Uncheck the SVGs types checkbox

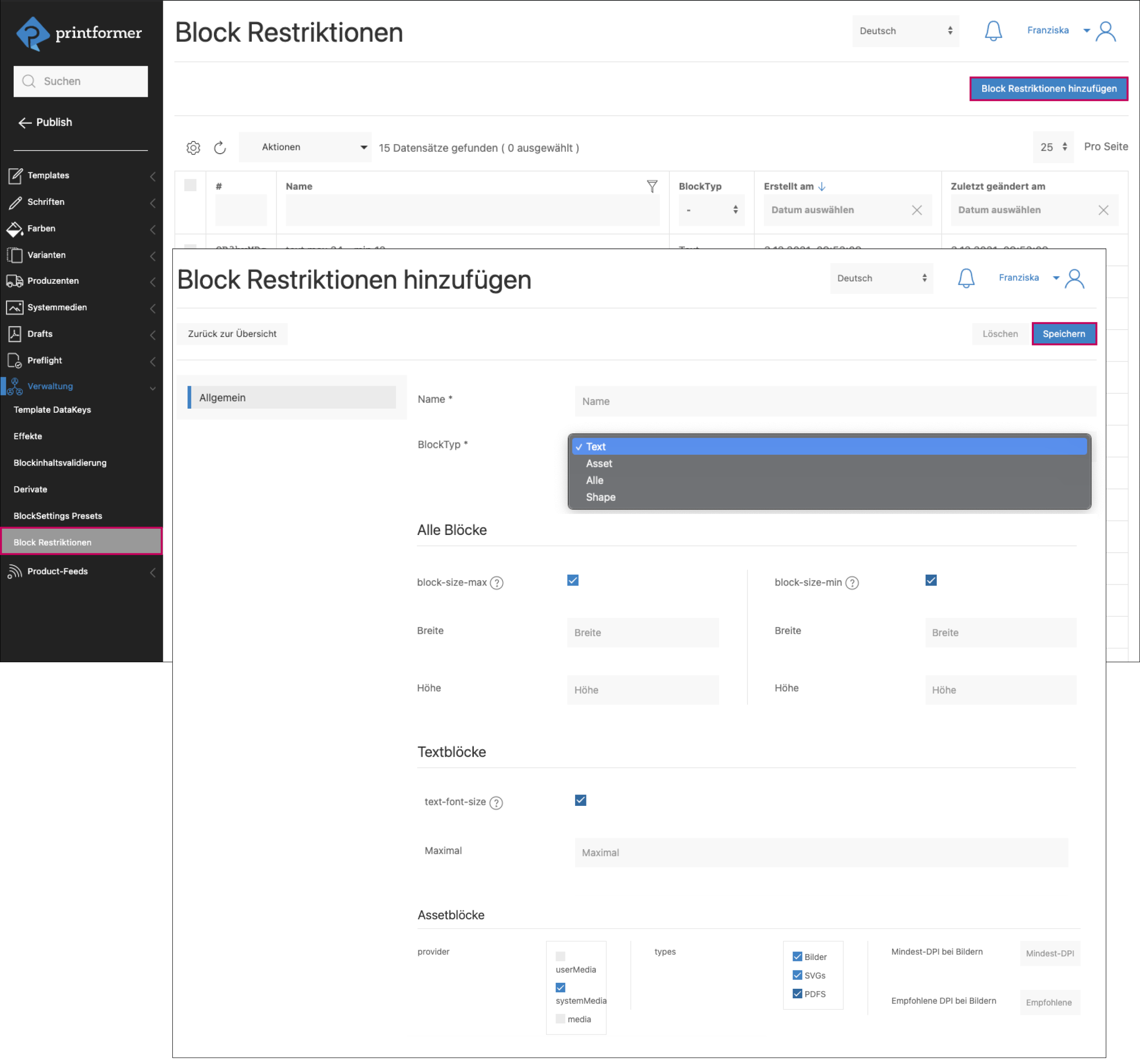click(797, 975)
